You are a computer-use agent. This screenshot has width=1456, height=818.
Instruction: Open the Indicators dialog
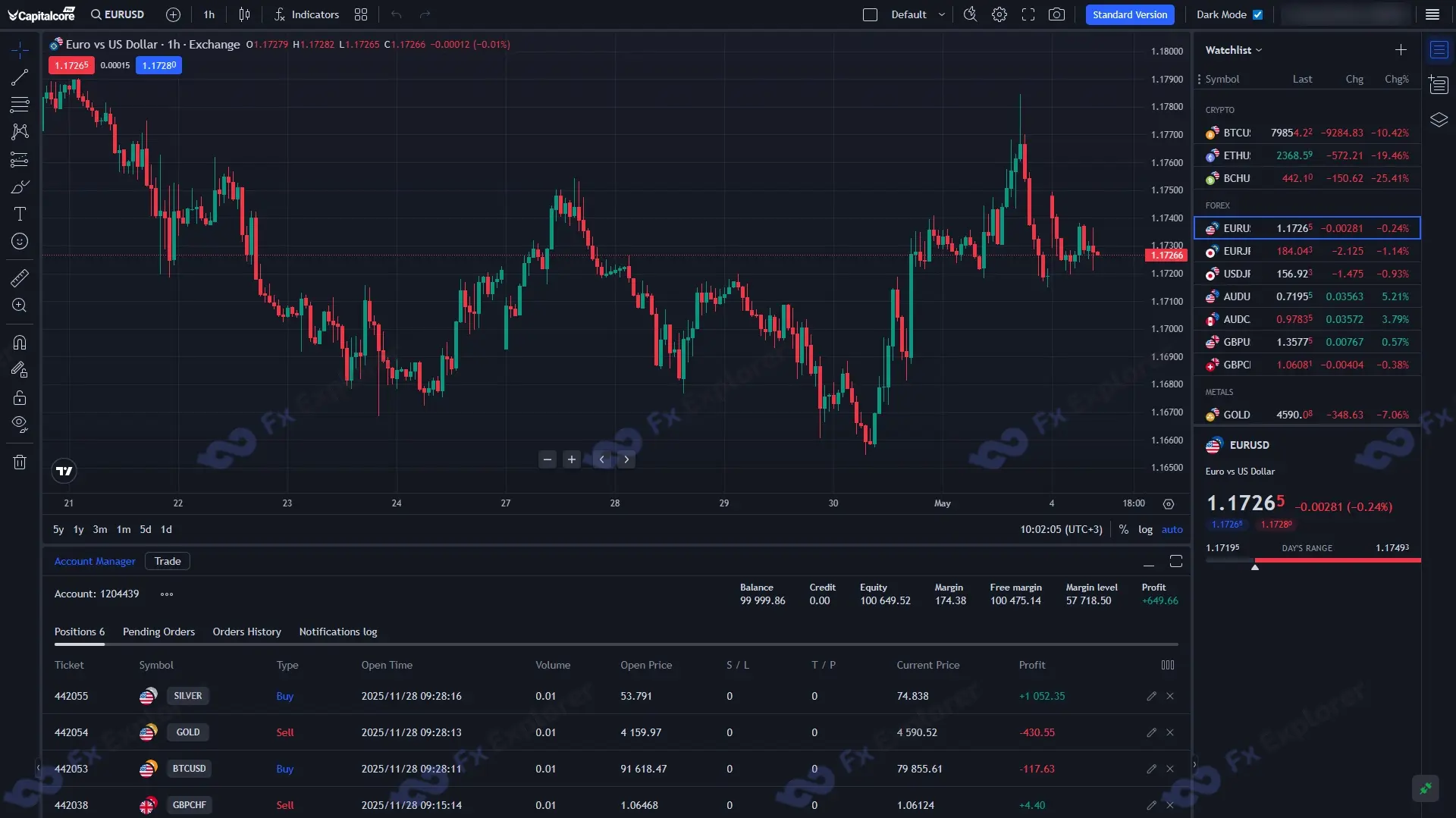(x=306, y=14)
